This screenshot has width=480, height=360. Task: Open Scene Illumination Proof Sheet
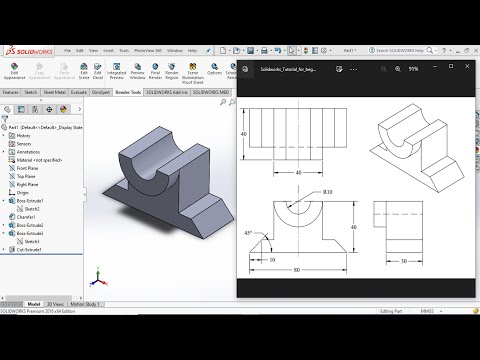(193, 73)
